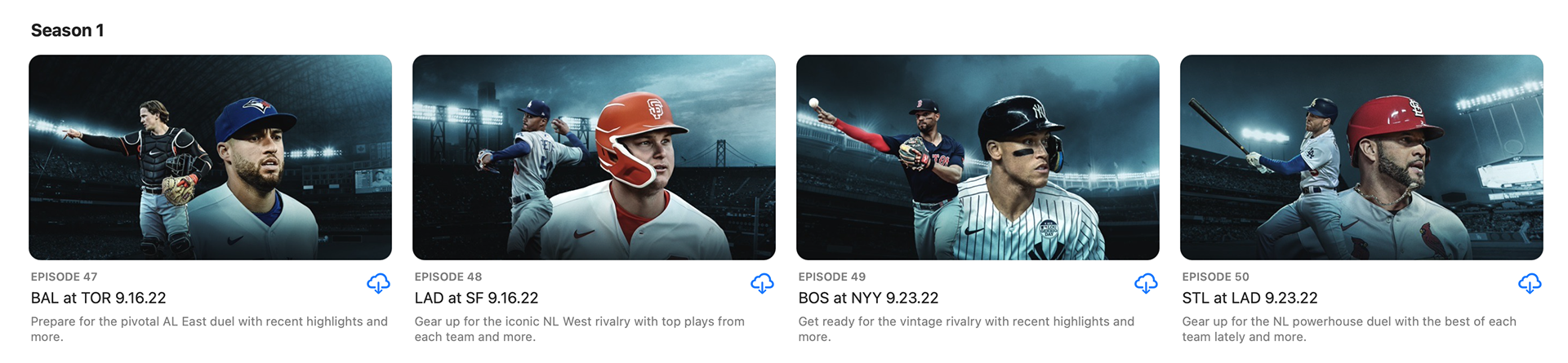The height and width of the screenshot is (363, 1568).
Task: Open the STL at LAD episode thumbnail
Action: 1361,157
